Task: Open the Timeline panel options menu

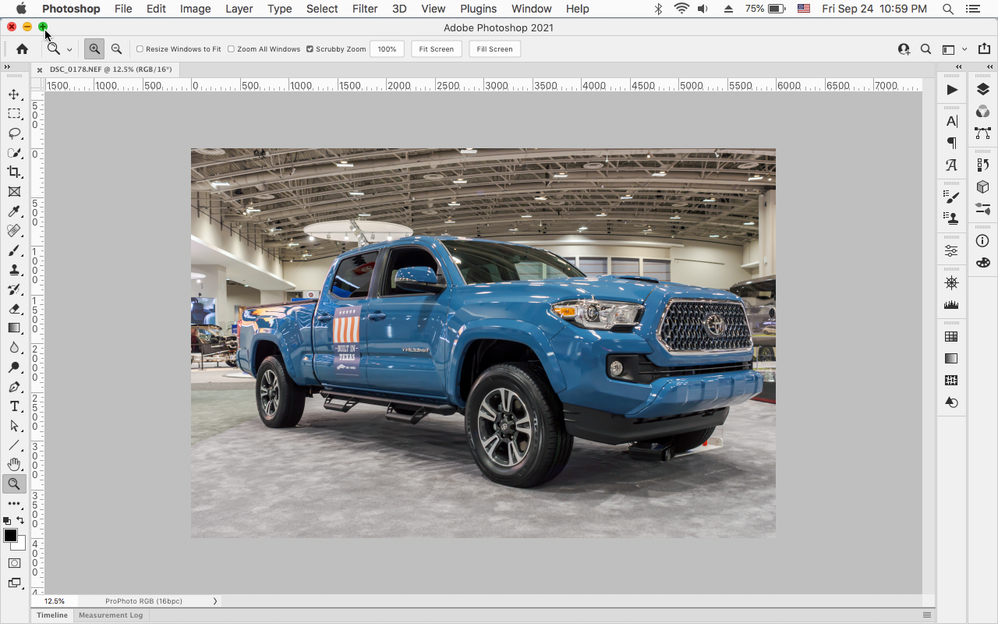Action: [927, 615]
